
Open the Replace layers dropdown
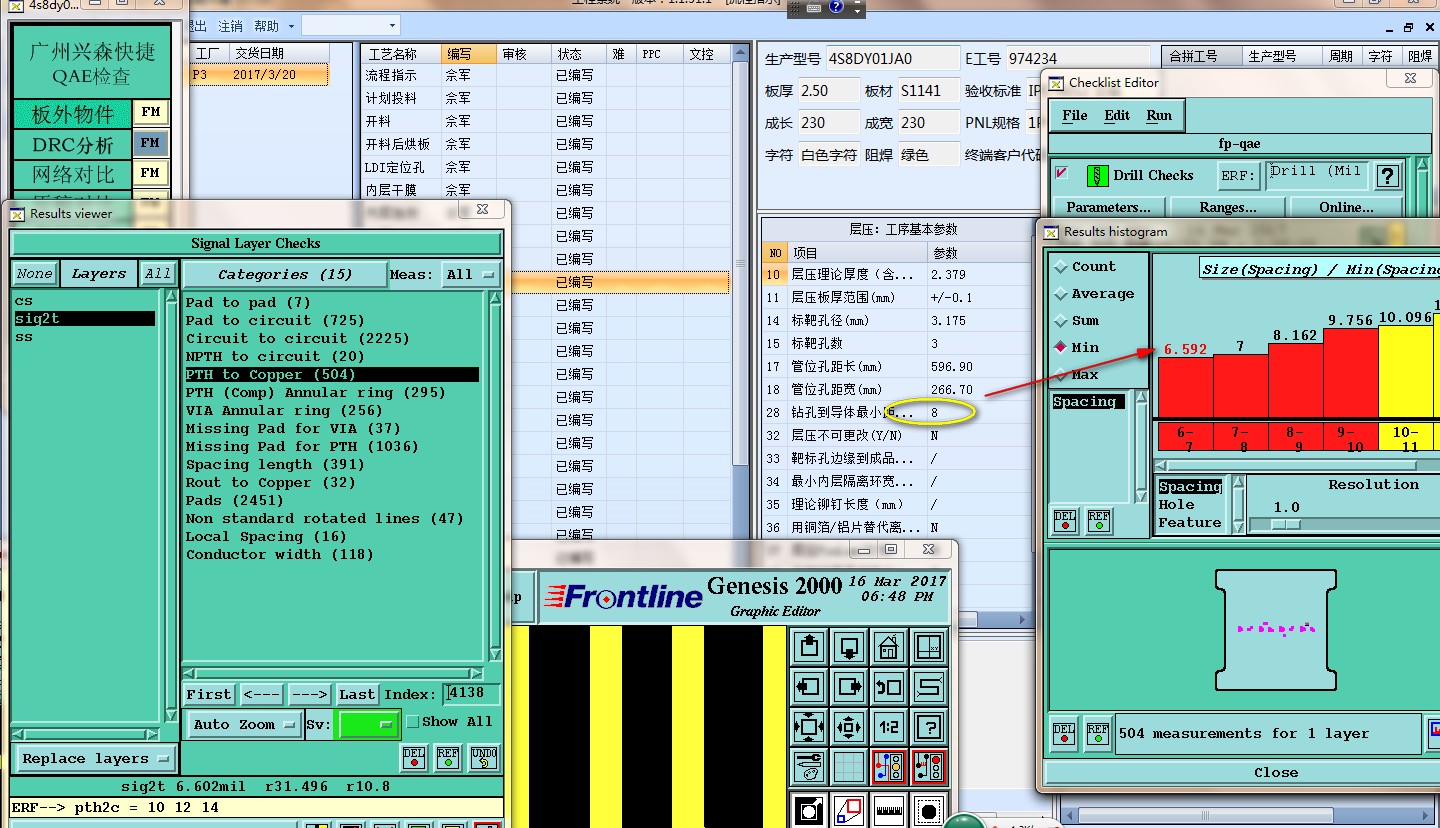[x=95, y=758]
